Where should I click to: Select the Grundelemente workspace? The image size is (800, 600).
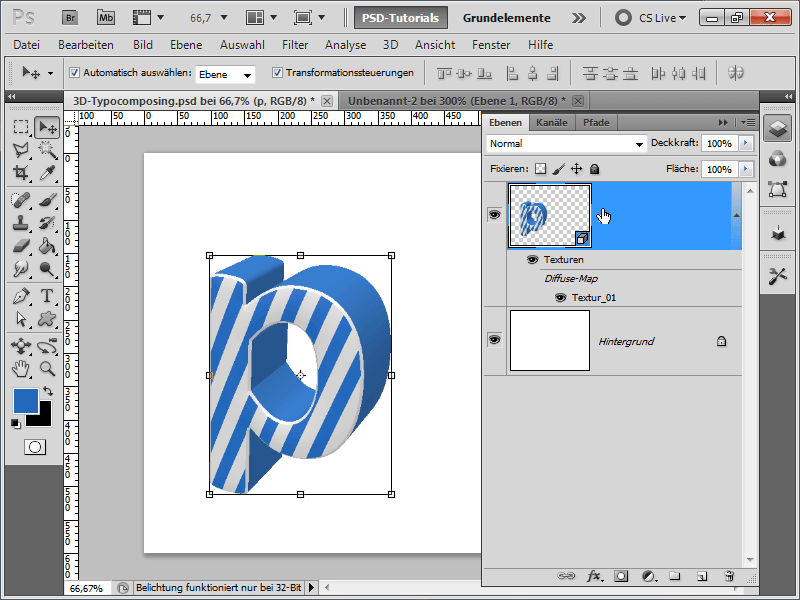[x=506, y=18]
